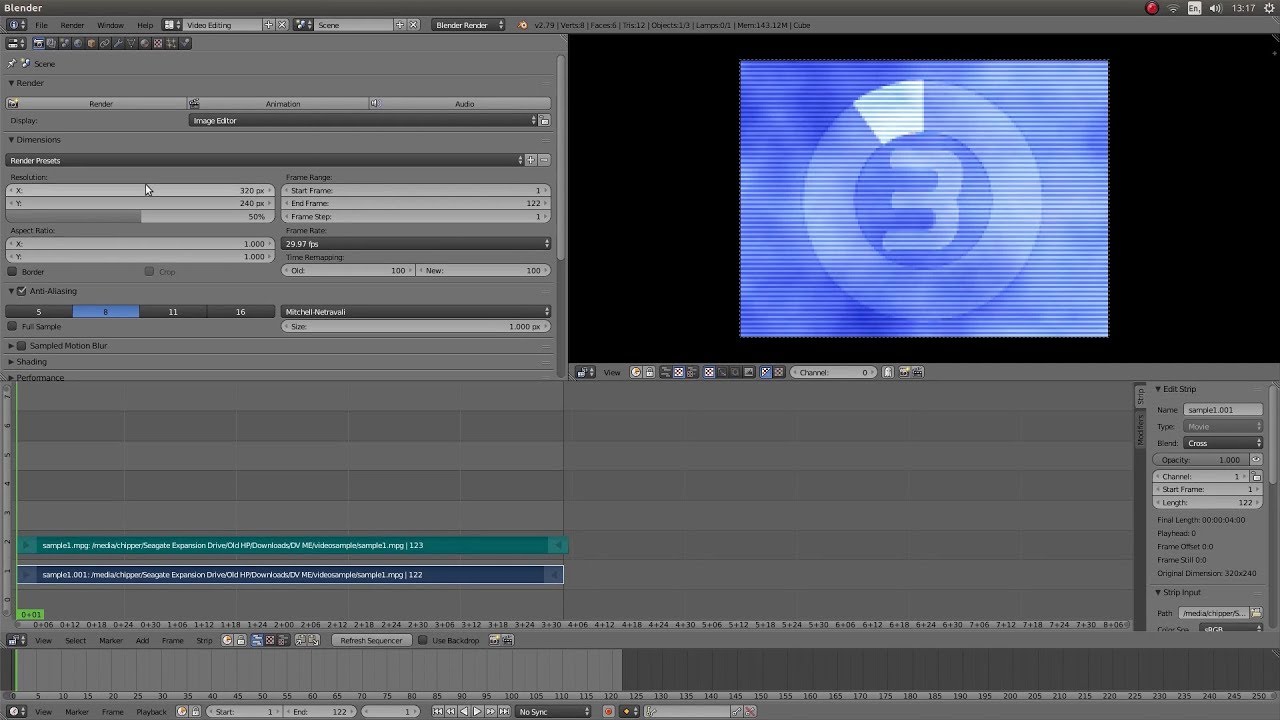Open the sequencer Marker menu
This screenshot has height=720, width=1280.
(x=110, y=640)
